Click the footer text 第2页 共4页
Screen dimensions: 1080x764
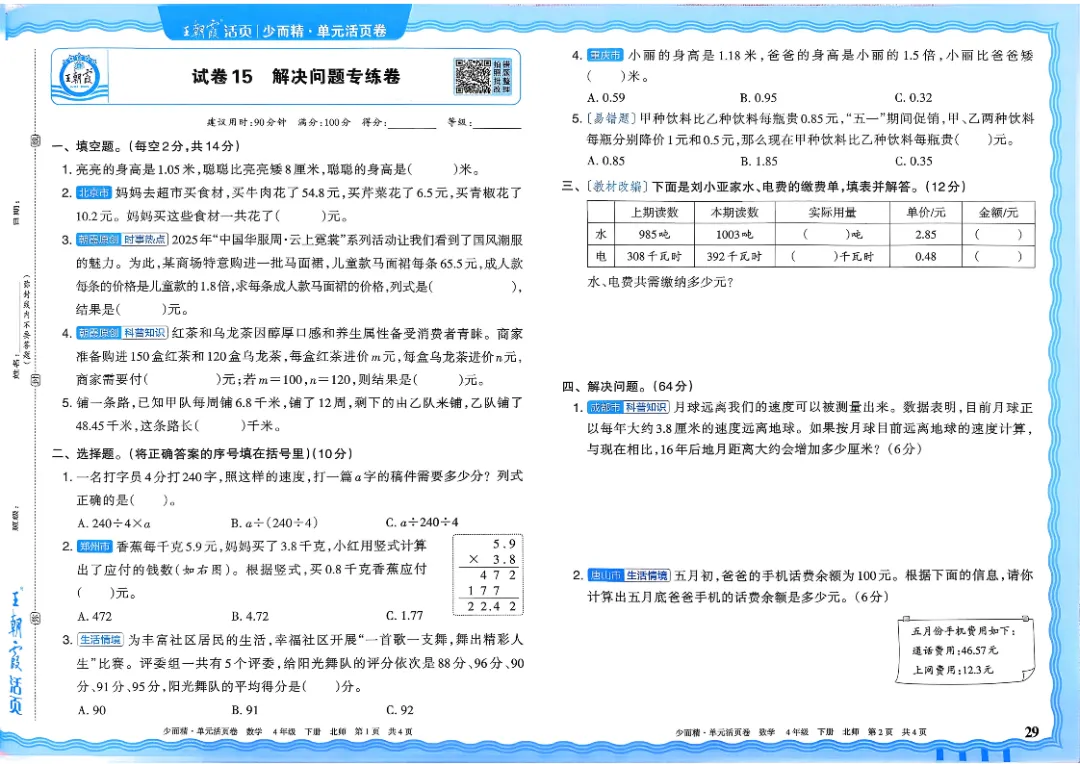[897, 732]
